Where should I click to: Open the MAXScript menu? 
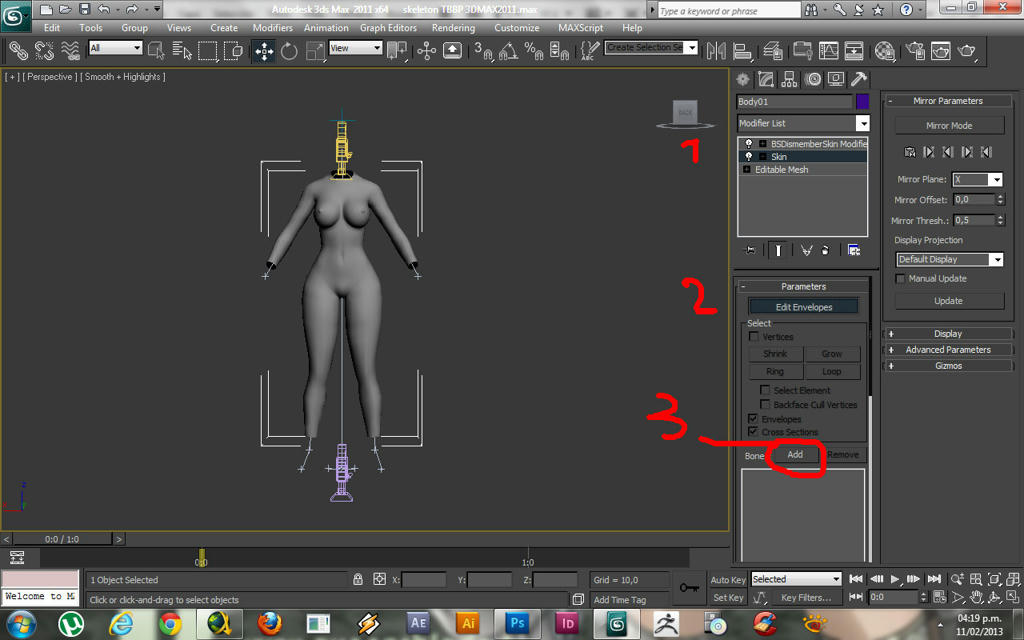tap(581, 27)
